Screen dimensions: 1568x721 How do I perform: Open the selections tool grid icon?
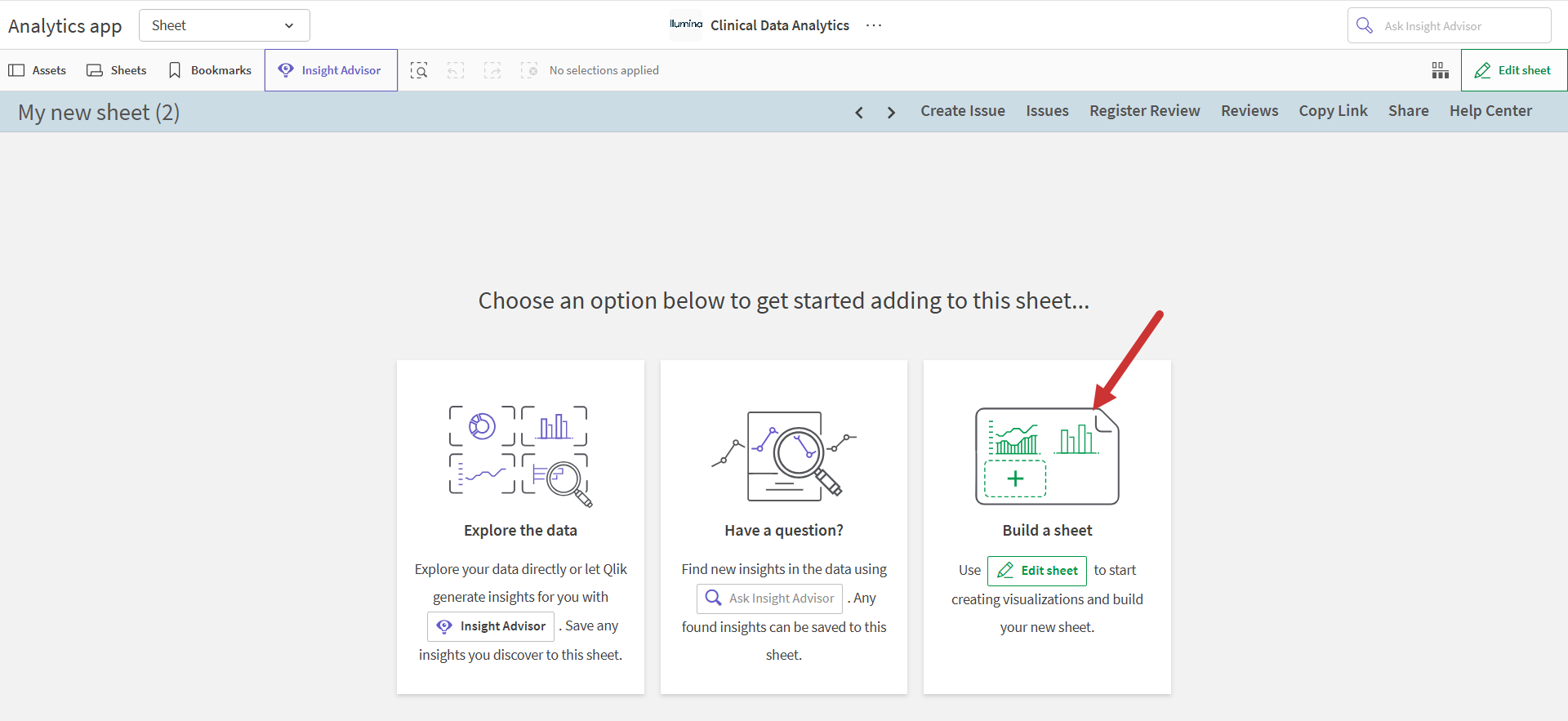(x=1441, y=70)
